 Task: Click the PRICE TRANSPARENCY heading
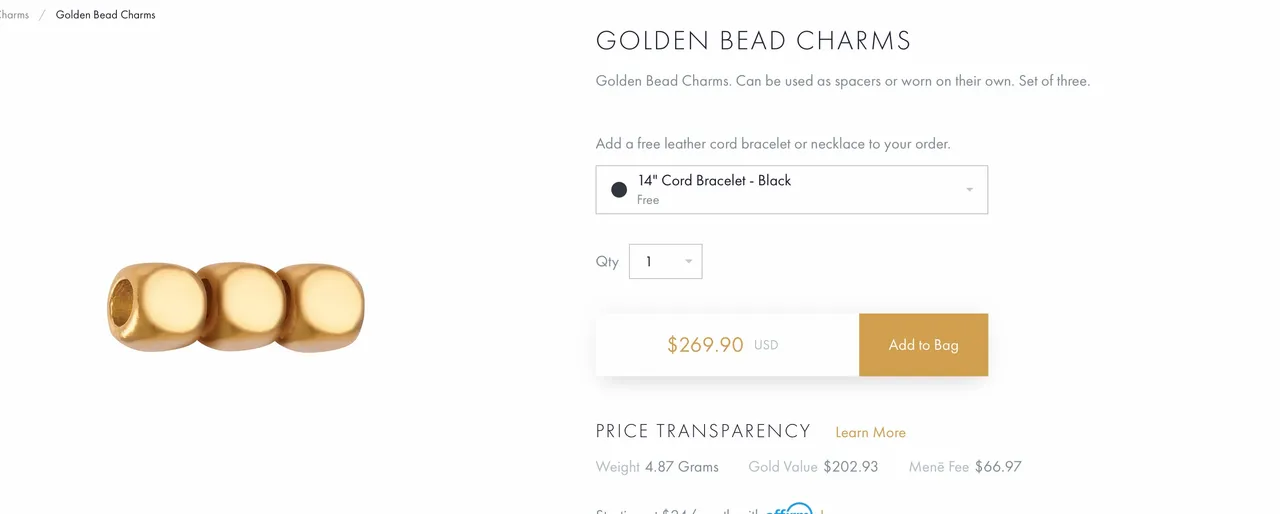(703, 431)
